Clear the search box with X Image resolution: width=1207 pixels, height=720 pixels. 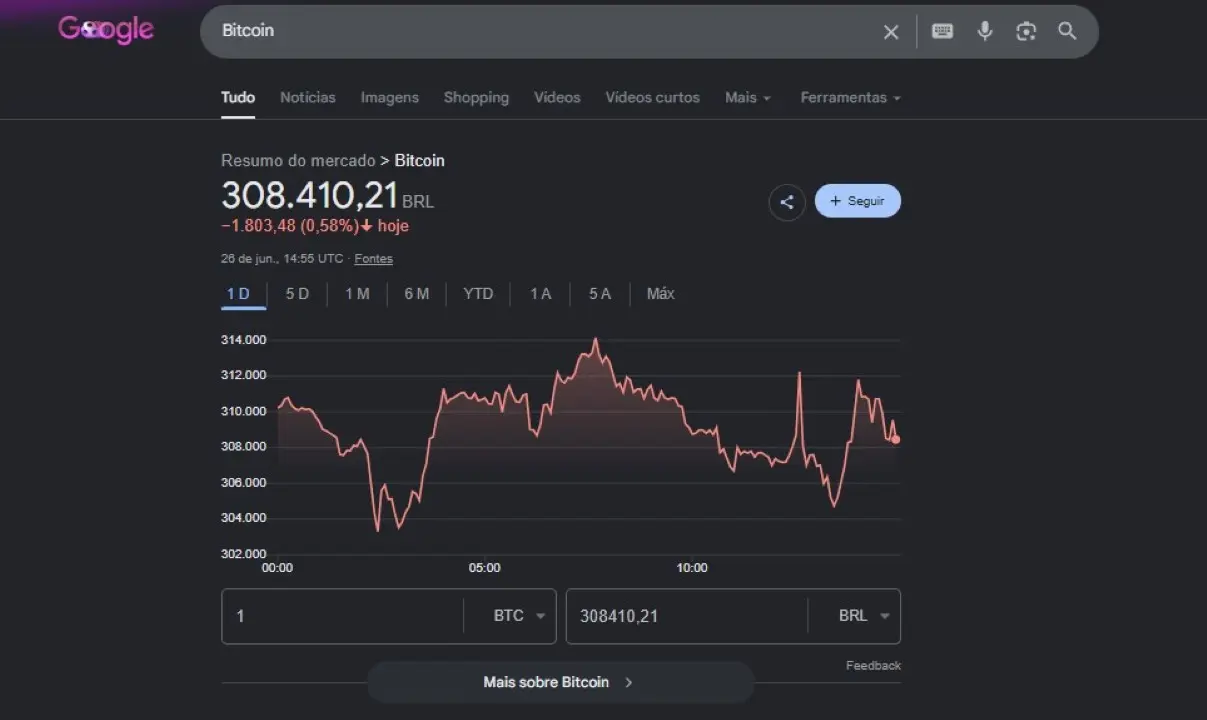tap(891, 32)
